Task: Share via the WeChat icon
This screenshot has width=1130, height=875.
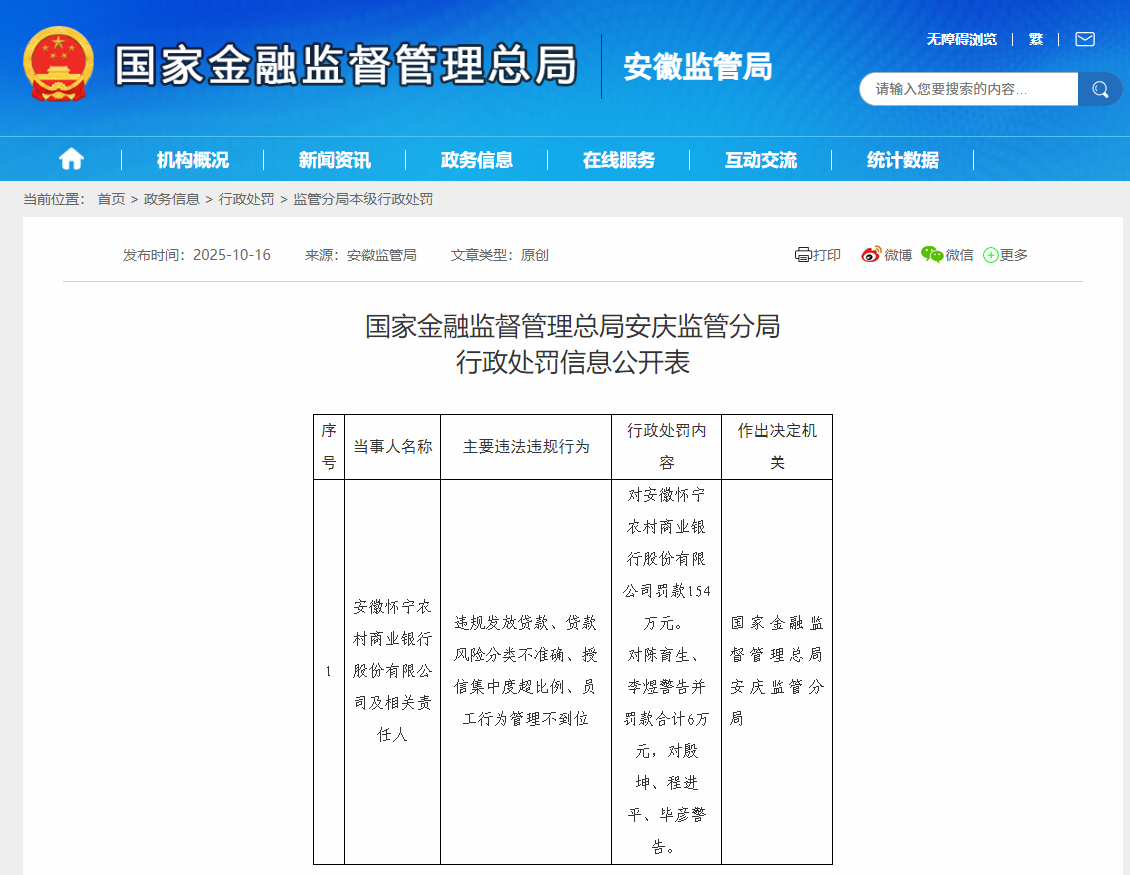Action: click(932, 255)
